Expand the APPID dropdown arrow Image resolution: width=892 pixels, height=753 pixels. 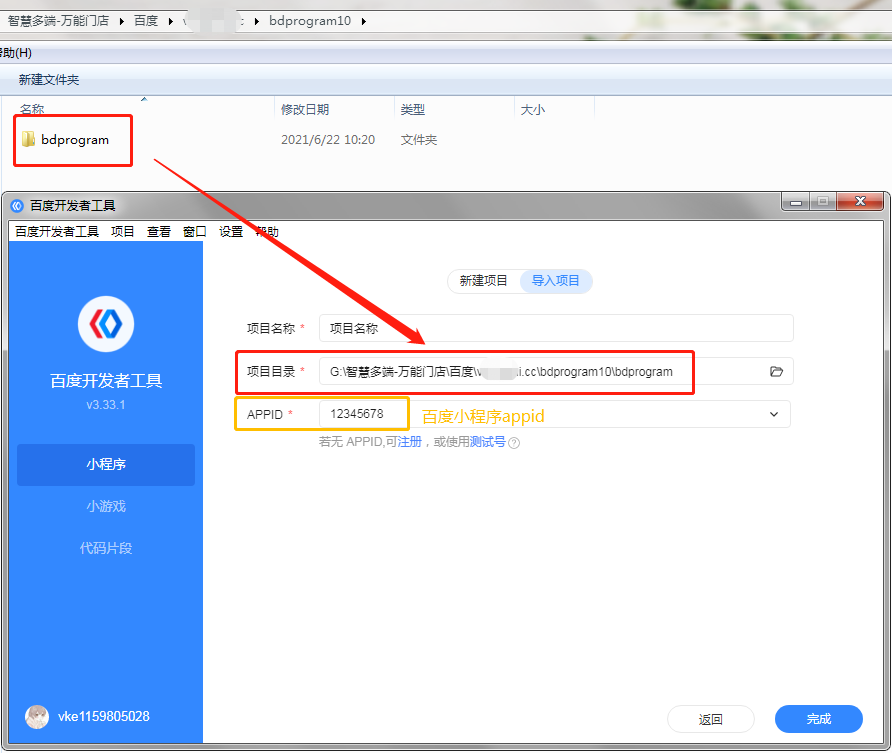[774, 414]
